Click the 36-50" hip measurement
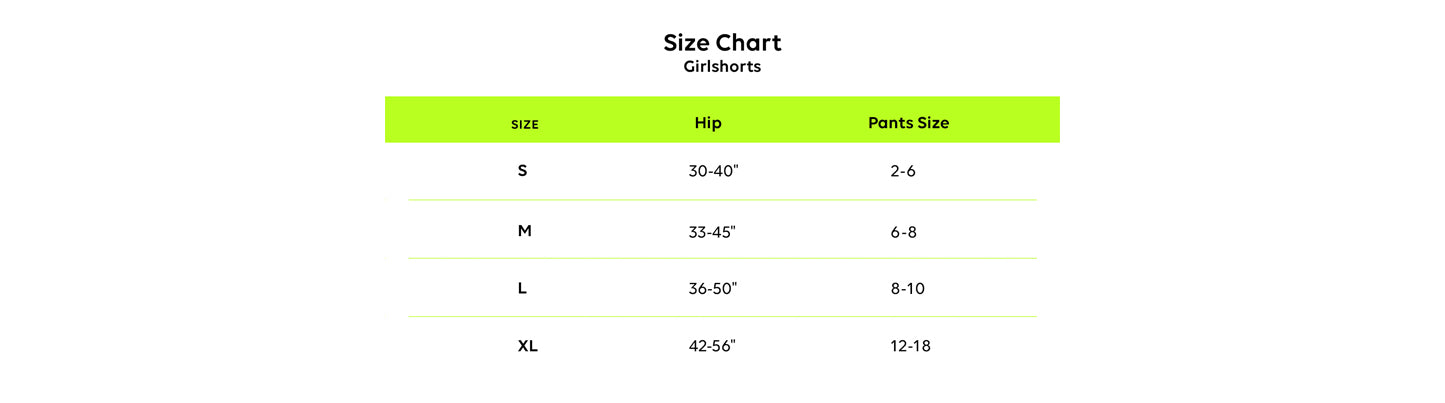 [x=713, y=289]
